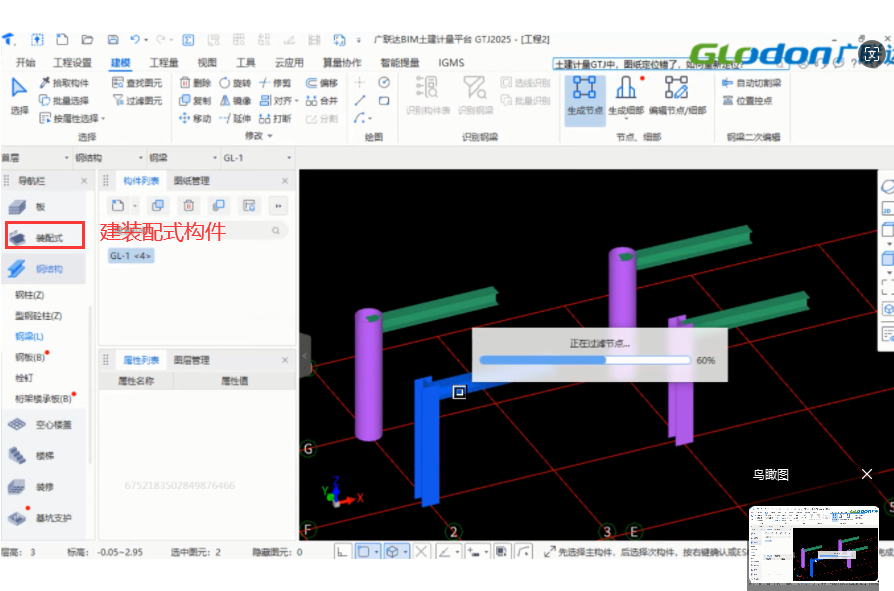Image resolution: width=894 pixels, height=591 pixels.
Task: Click the 打断 break tool
Action: 275,119
